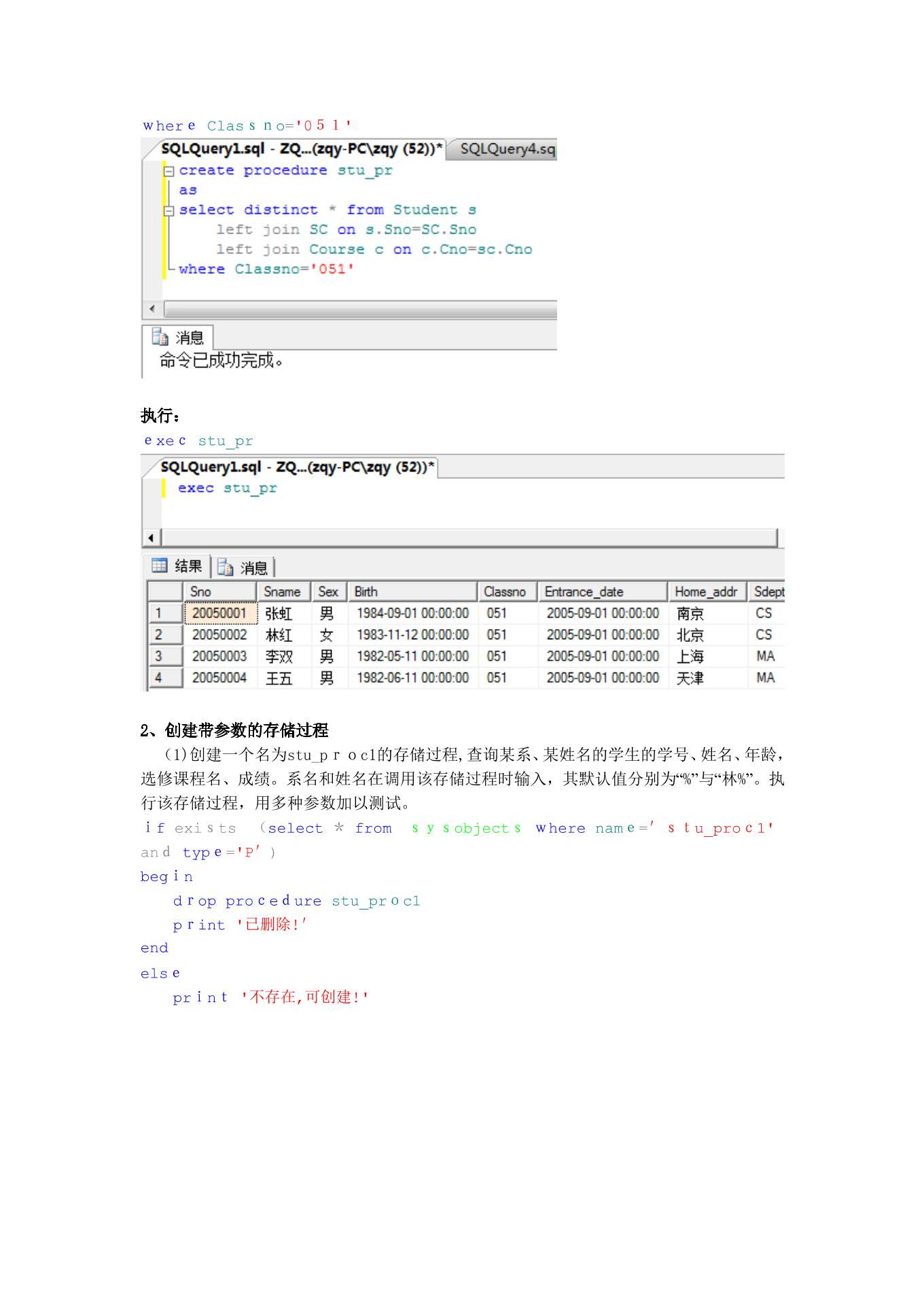Click the Sdept column header
This screenshot has height=1307, width=924.
766,592
